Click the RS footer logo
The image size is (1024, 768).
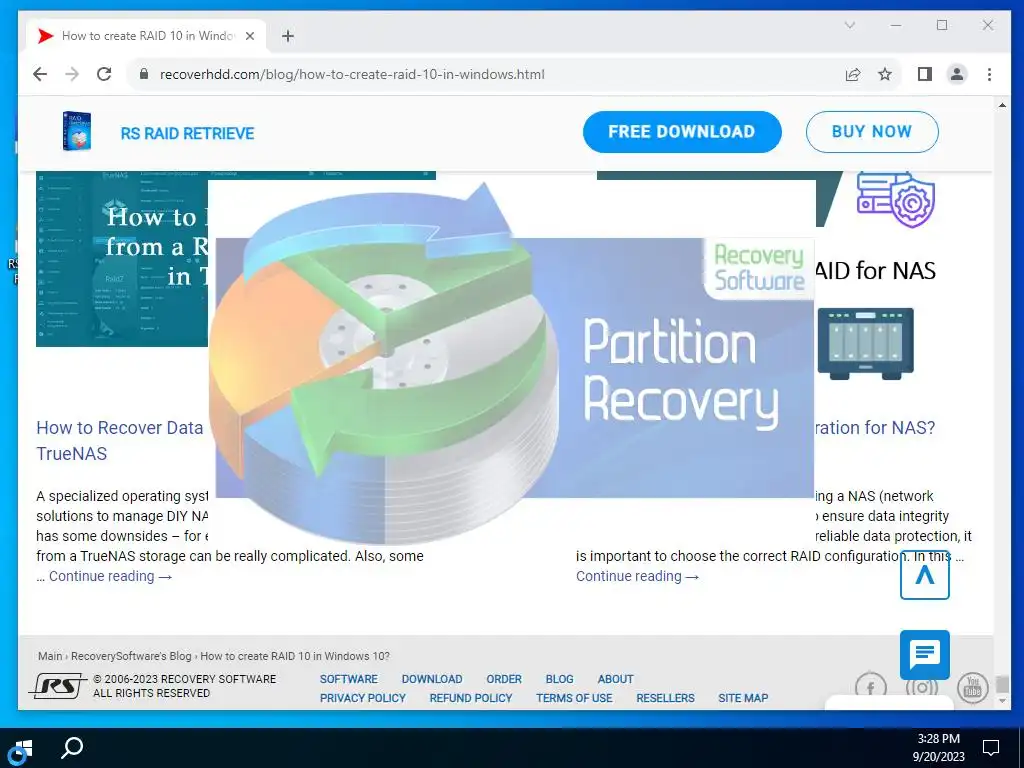click(57, 686)
